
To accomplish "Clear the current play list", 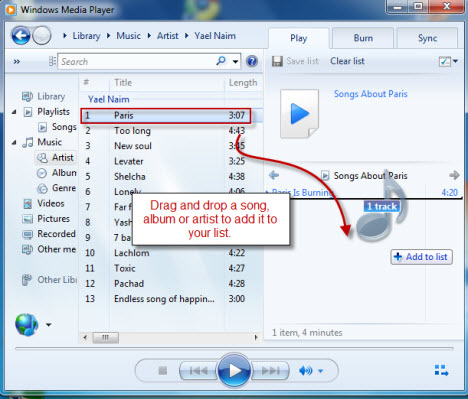I will (347, 61).
